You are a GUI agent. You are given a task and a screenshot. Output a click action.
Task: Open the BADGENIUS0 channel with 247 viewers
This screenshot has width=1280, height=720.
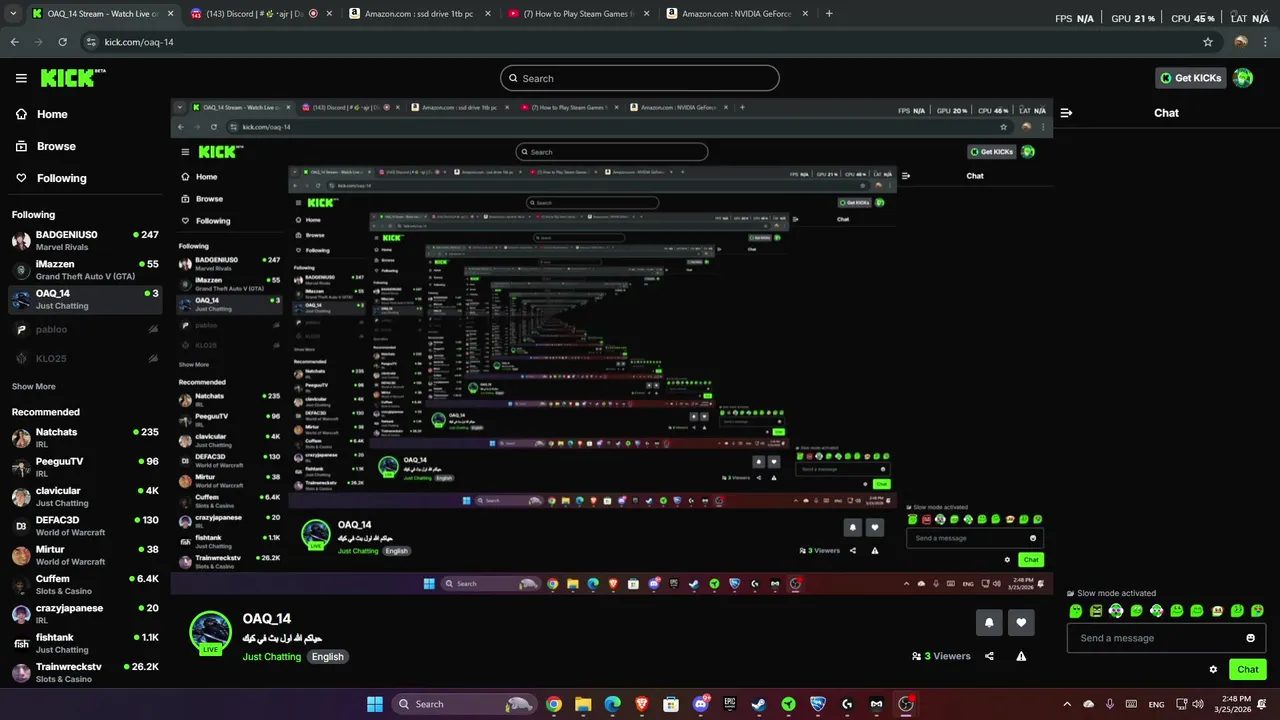(85, 240)
